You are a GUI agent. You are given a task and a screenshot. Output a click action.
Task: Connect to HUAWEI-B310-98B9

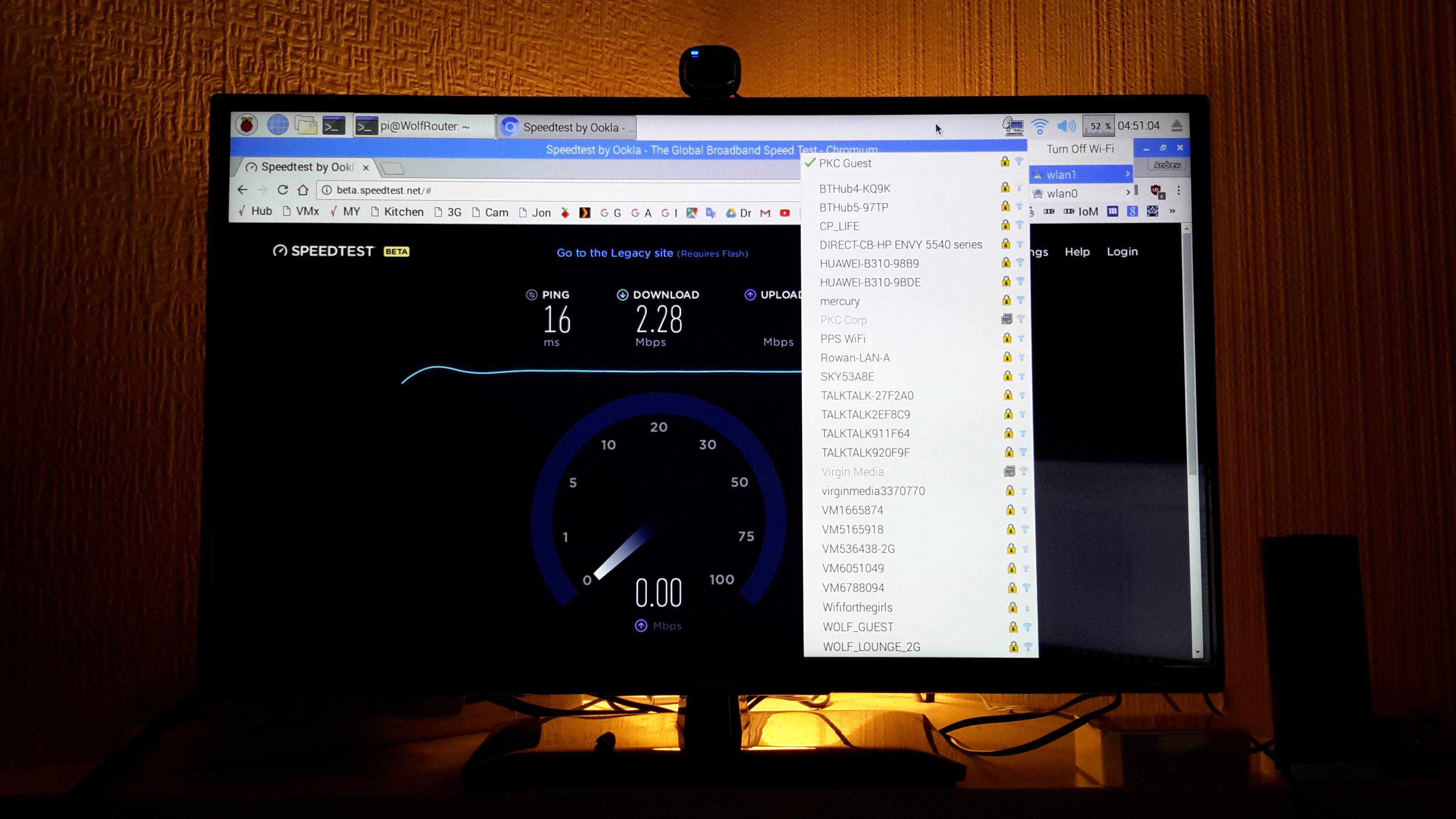(x=916, y=263)
